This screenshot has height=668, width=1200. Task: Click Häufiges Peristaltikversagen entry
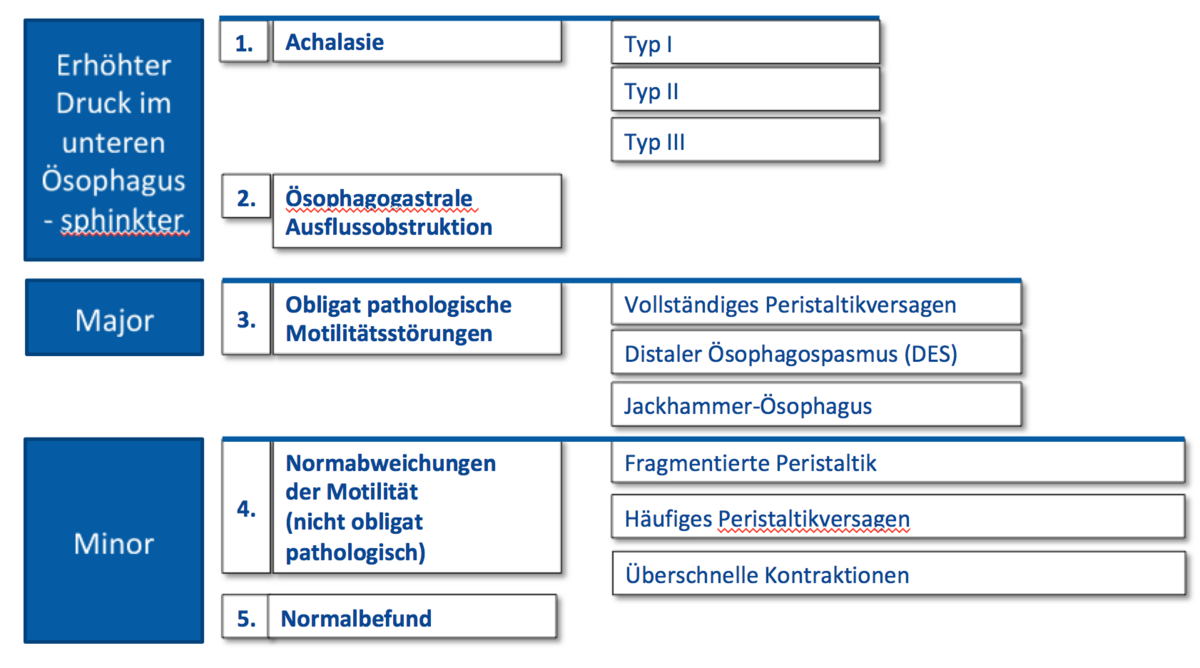[898, 518]
